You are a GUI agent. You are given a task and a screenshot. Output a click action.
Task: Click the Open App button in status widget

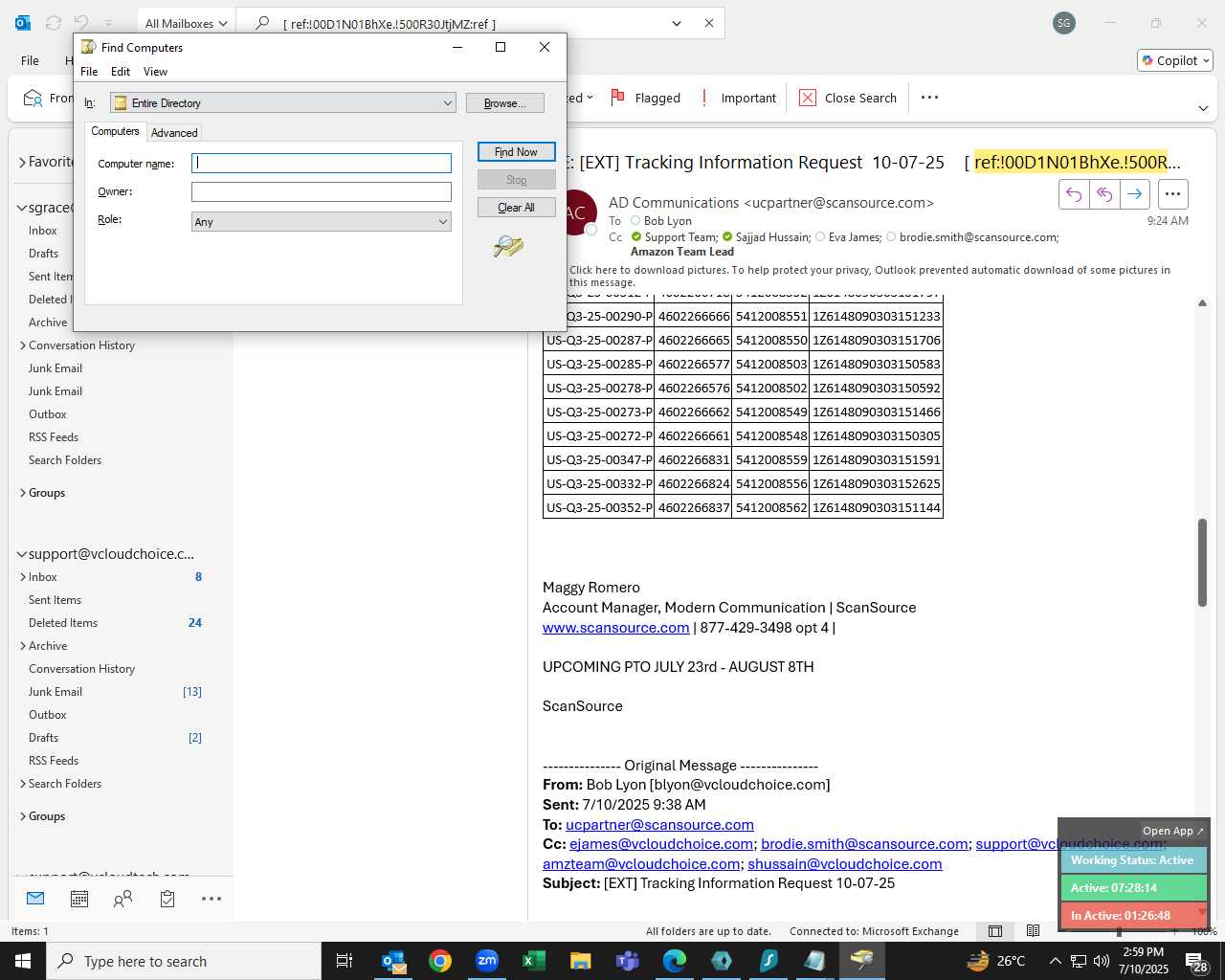pyautogui.click(x=1173, y=831)
